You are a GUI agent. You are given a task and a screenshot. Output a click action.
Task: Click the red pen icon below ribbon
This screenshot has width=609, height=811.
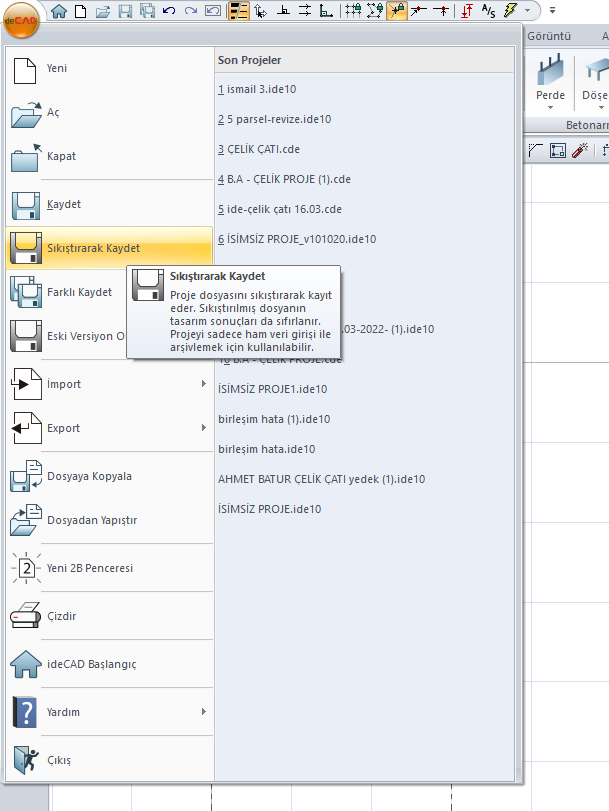pyautogui.click(x=580, y=151)
